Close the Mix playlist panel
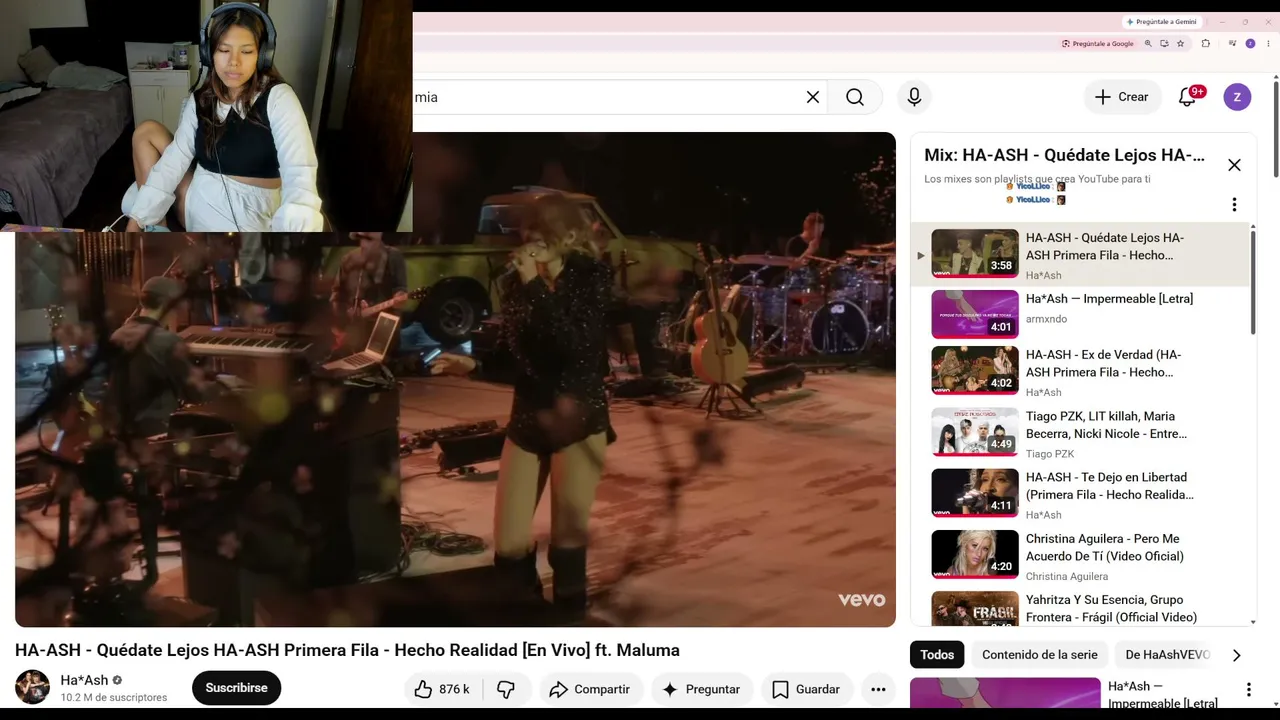Viewport: 1280px width, 720px height. pyautogui.click(x=1234, y=165)
